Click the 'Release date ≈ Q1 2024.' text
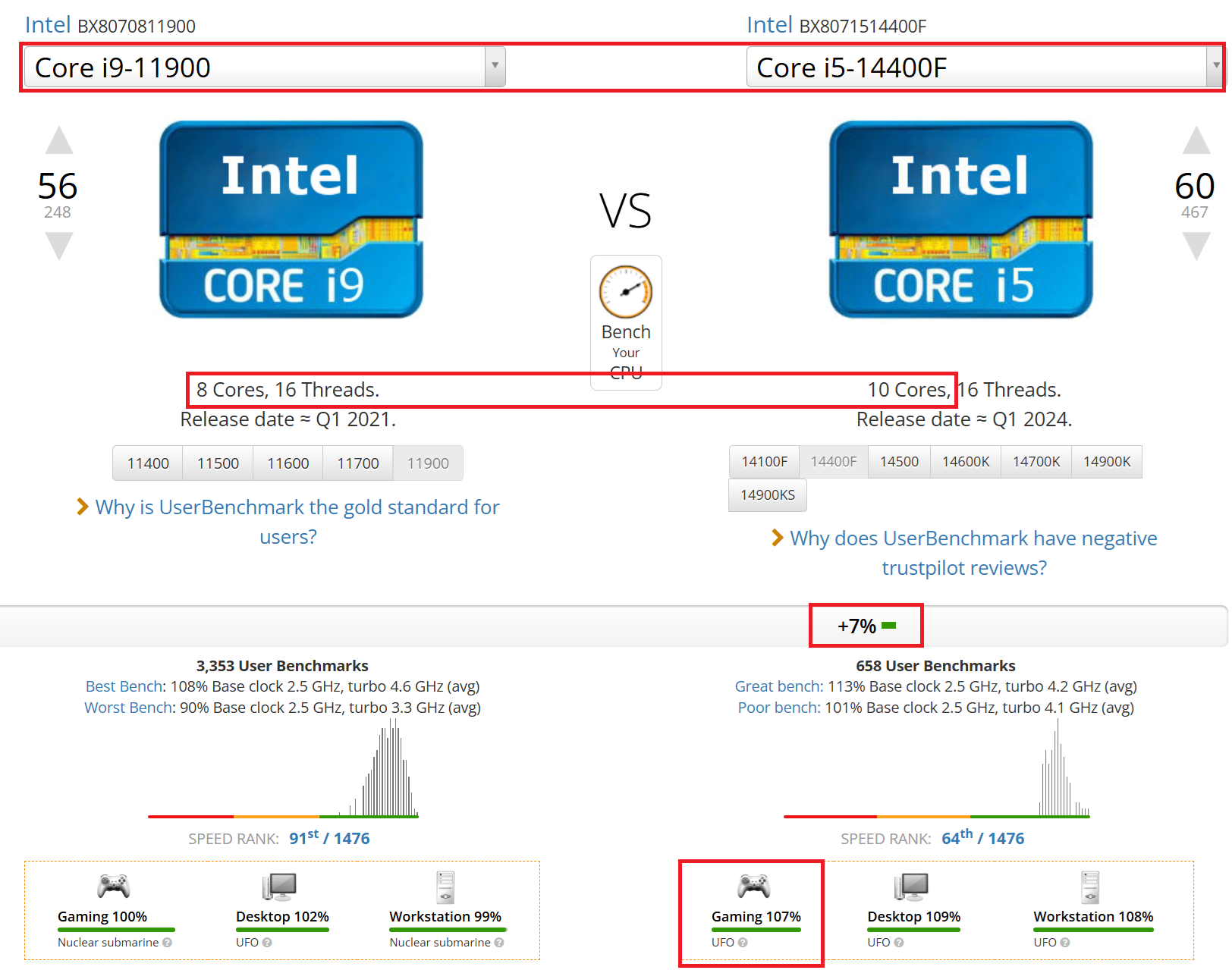Viewport: 1232px width, 970px height. (x=964, y=419)
